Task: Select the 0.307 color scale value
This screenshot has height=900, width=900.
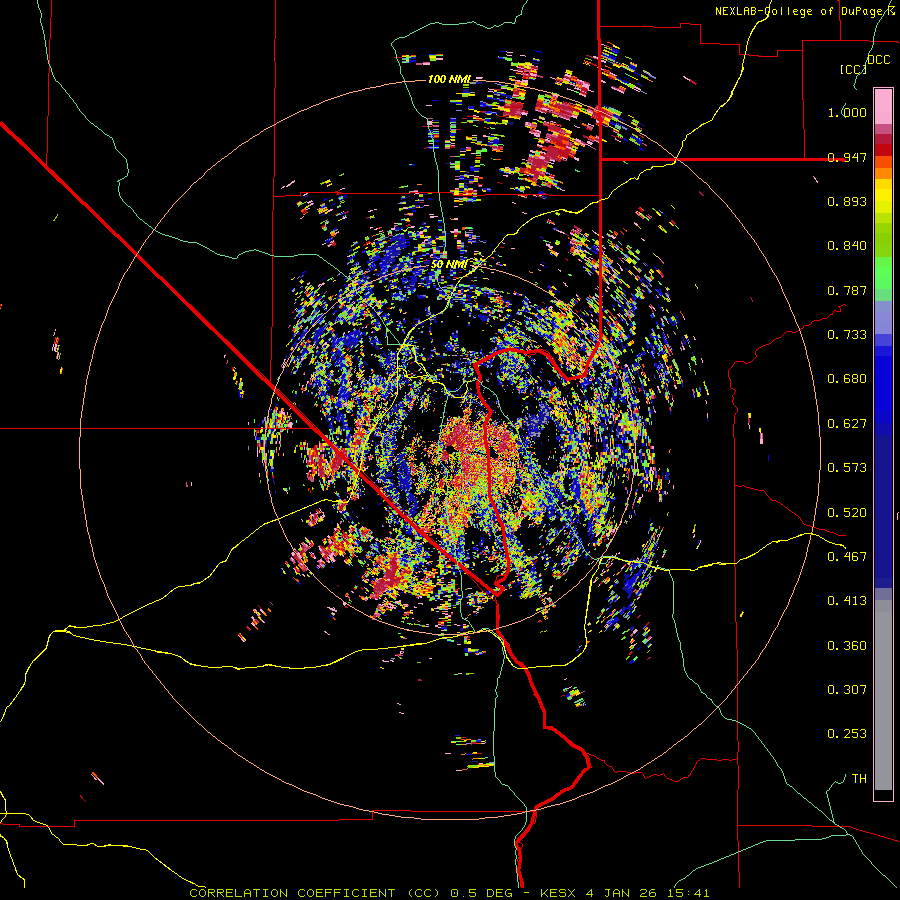Action: pos(847,690)
